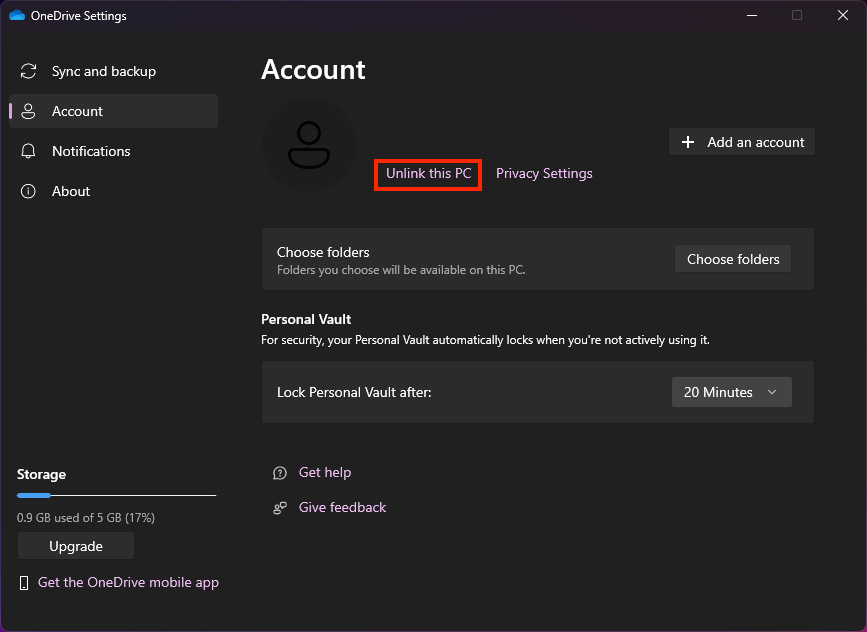
Task: Click the Get help question icon
Action: (280, 473)
